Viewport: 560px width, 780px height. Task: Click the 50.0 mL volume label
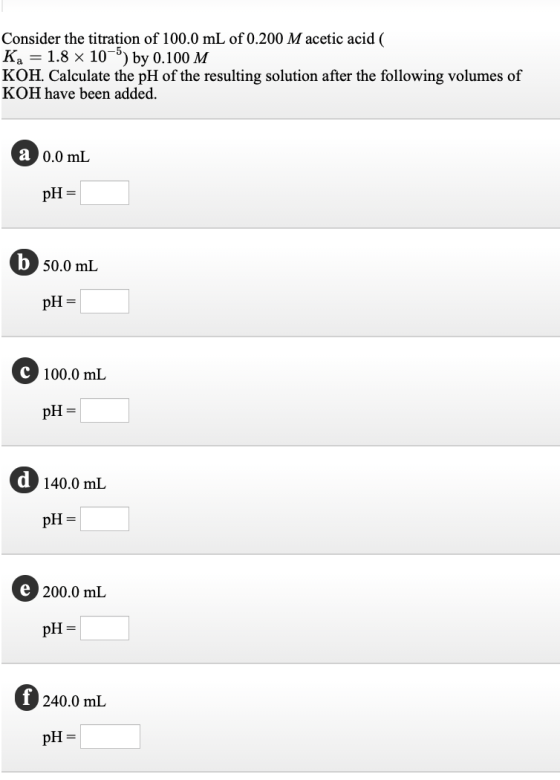(x=70, y=266)
